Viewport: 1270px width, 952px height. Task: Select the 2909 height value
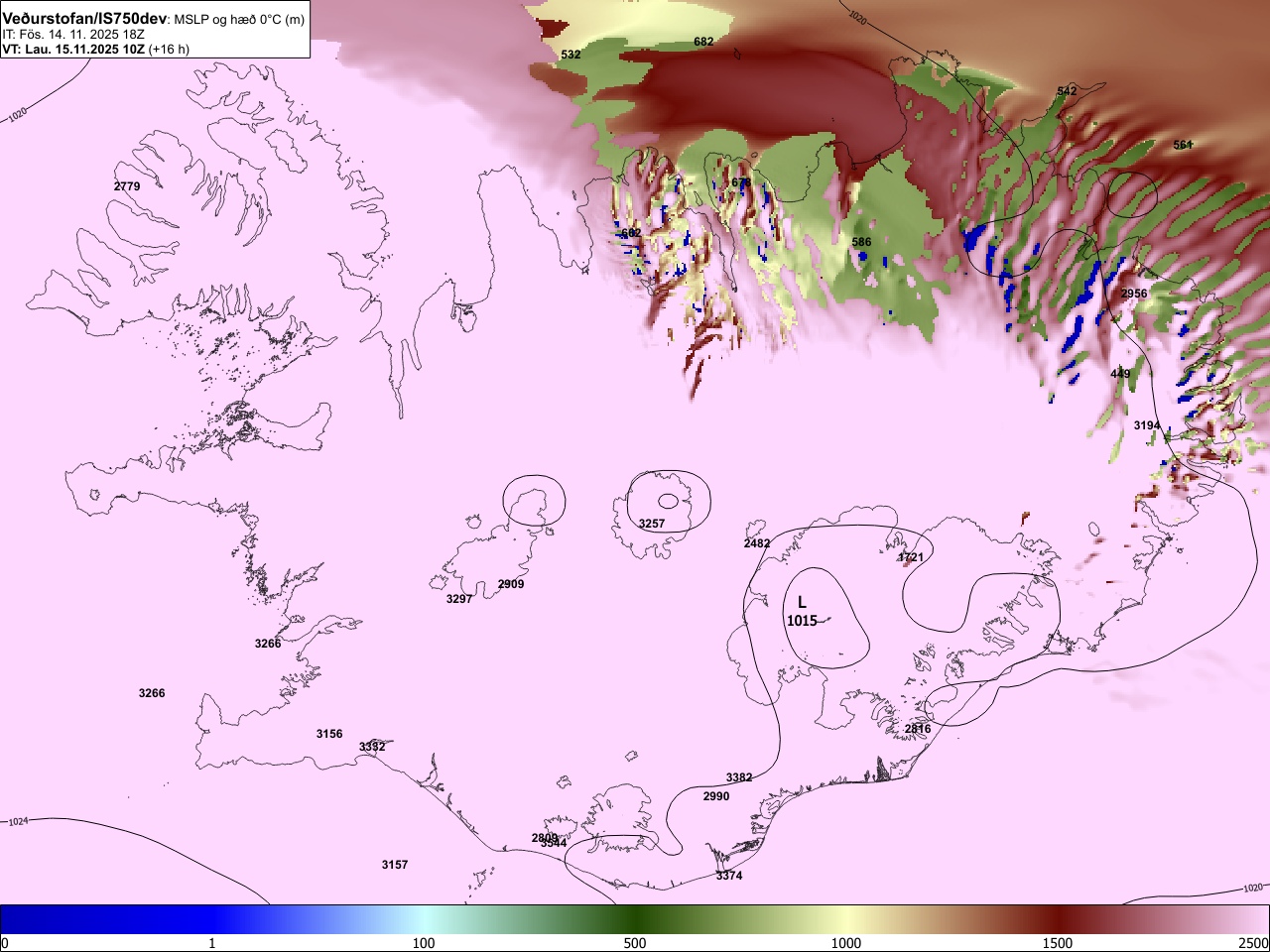click(x=511, y=584)
